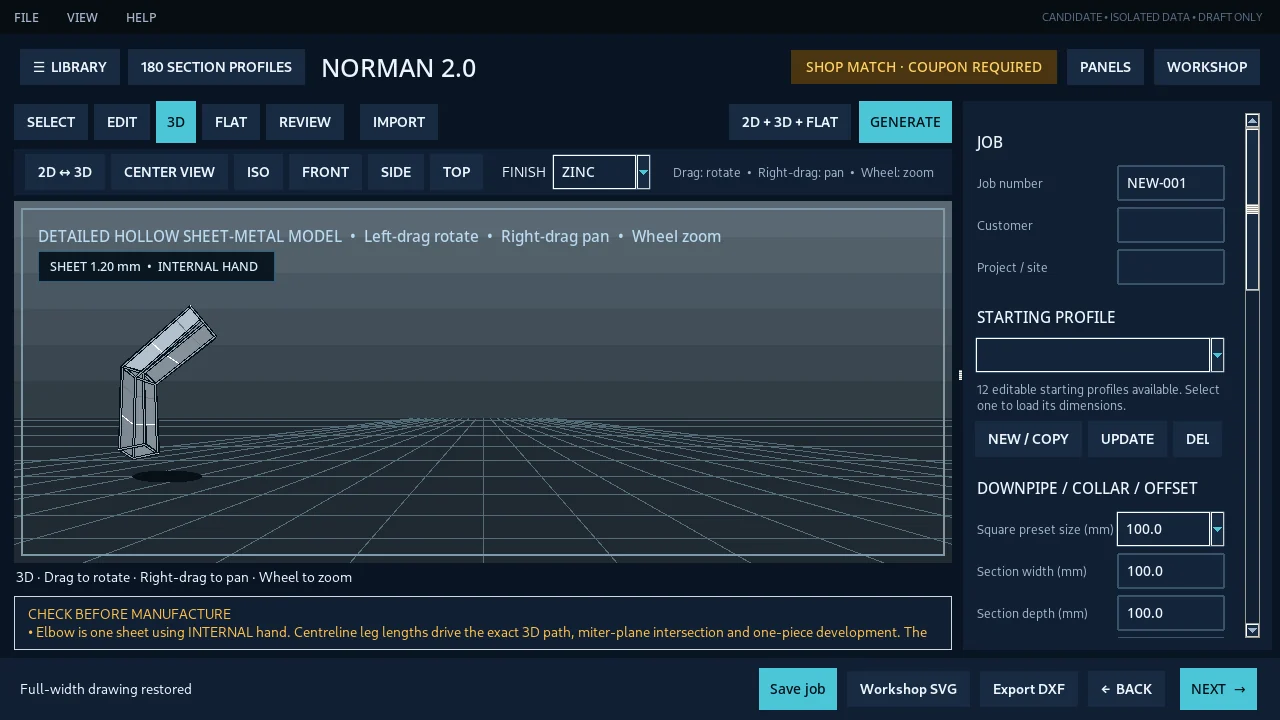Click the NEW / COPY button
Screen dimensions: 1280x720
(1028, 439)
